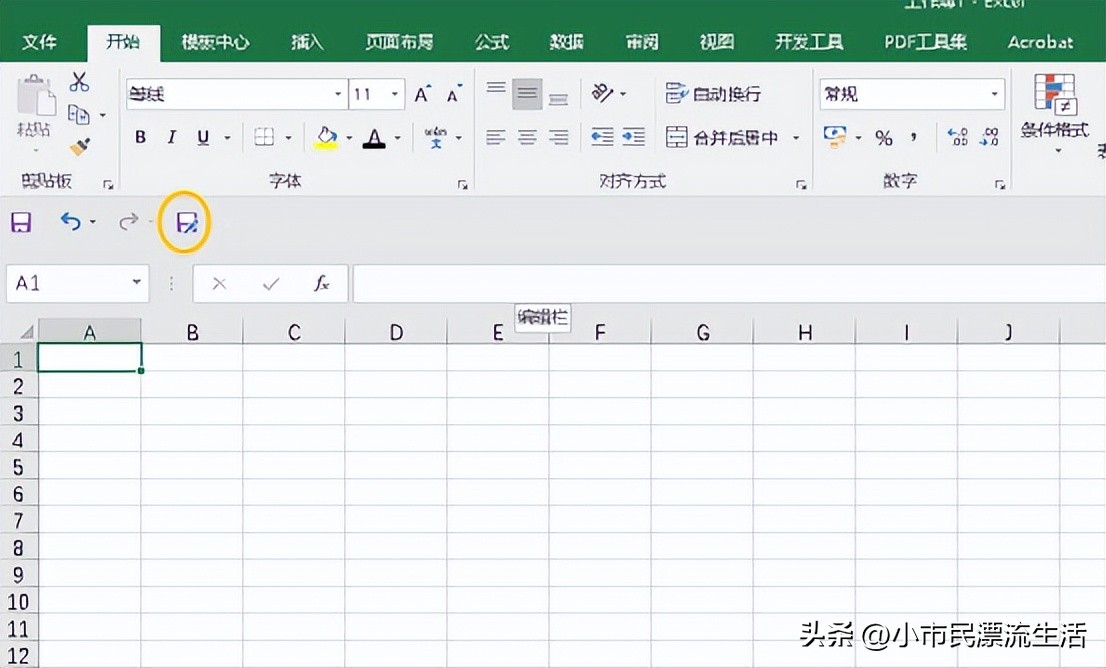Viewport: 1106px width, 668px height.
Task: Click the Cut (scissors) icon
Action: pos(81,82)
